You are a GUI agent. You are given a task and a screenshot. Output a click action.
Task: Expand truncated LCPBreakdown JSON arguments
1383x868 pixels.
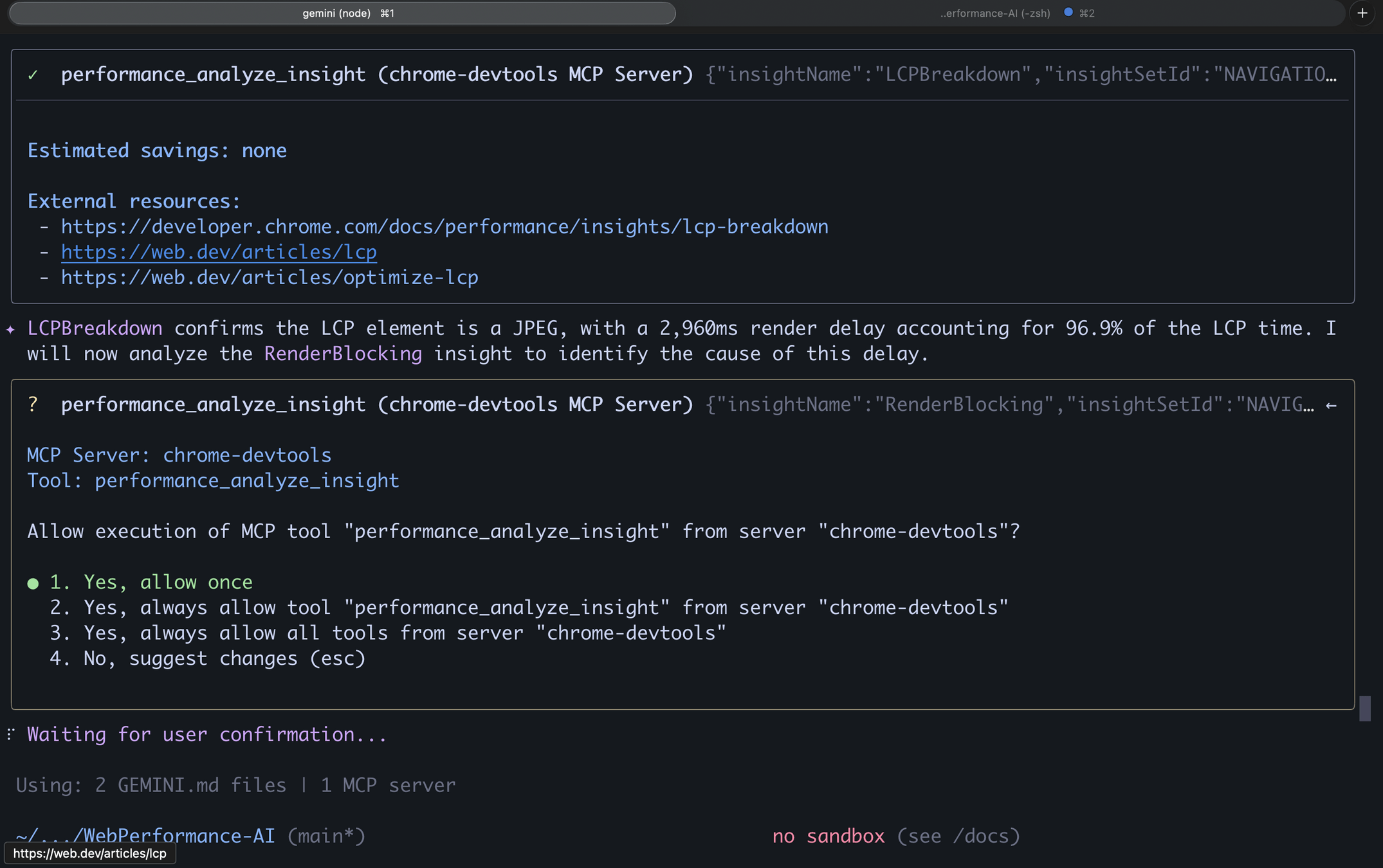[x=1020, y=75]
